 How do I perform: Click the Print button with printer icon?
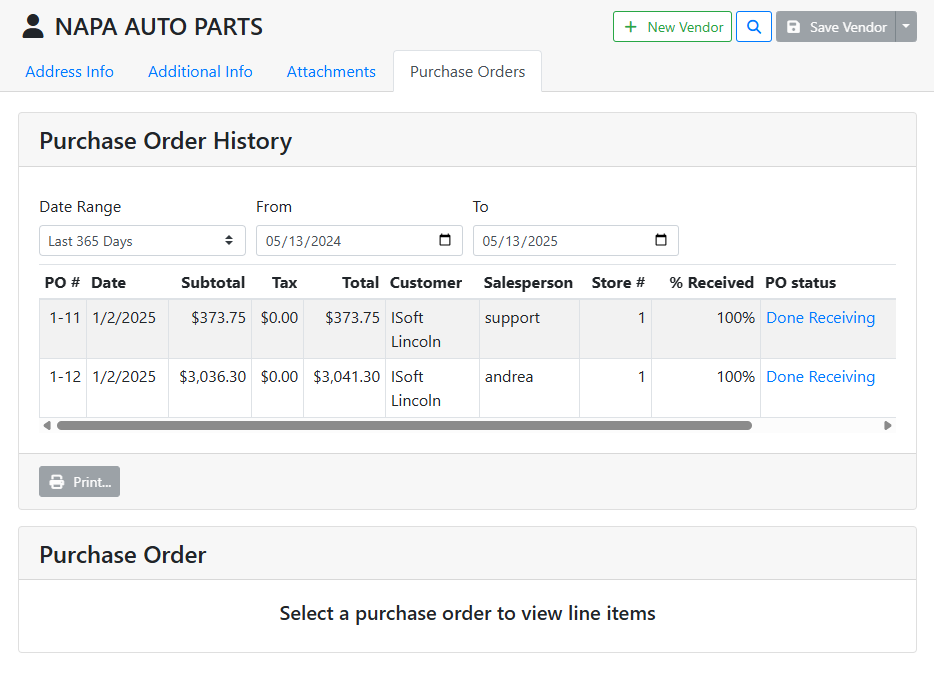click(x=80, y=482)
